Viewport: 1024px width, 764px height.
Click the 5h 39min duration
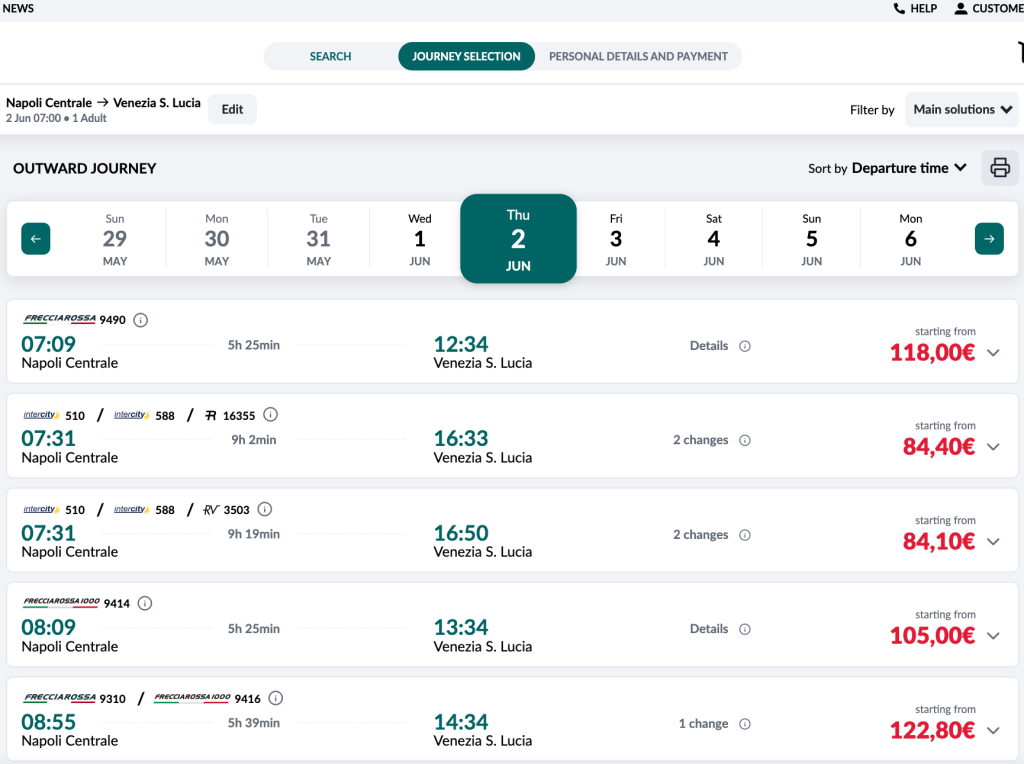[253, 723]
